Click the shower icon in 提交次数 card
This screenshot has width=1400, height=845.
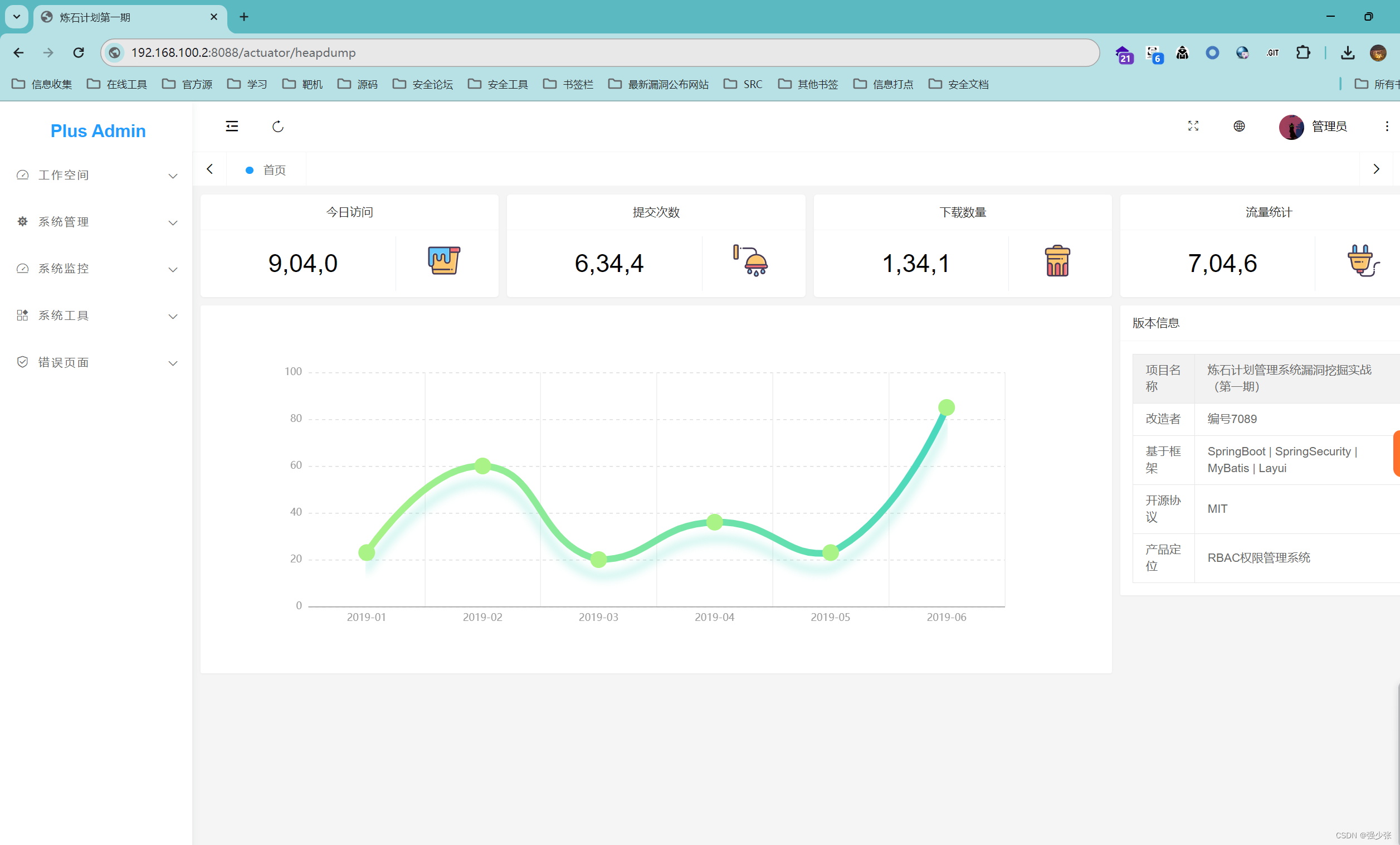pyautogui.click(x=750, y=260)
